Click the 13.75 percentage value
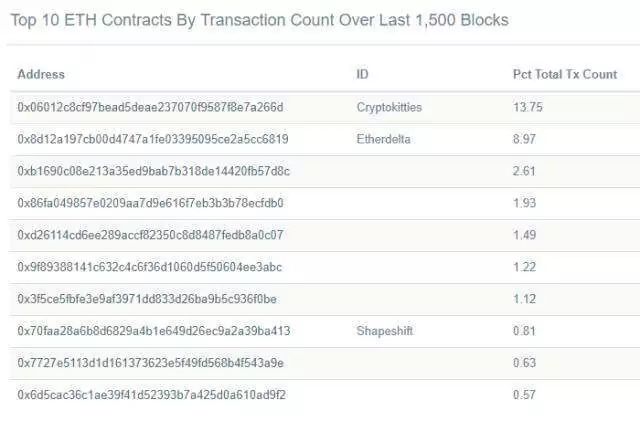 coord(528,107)
